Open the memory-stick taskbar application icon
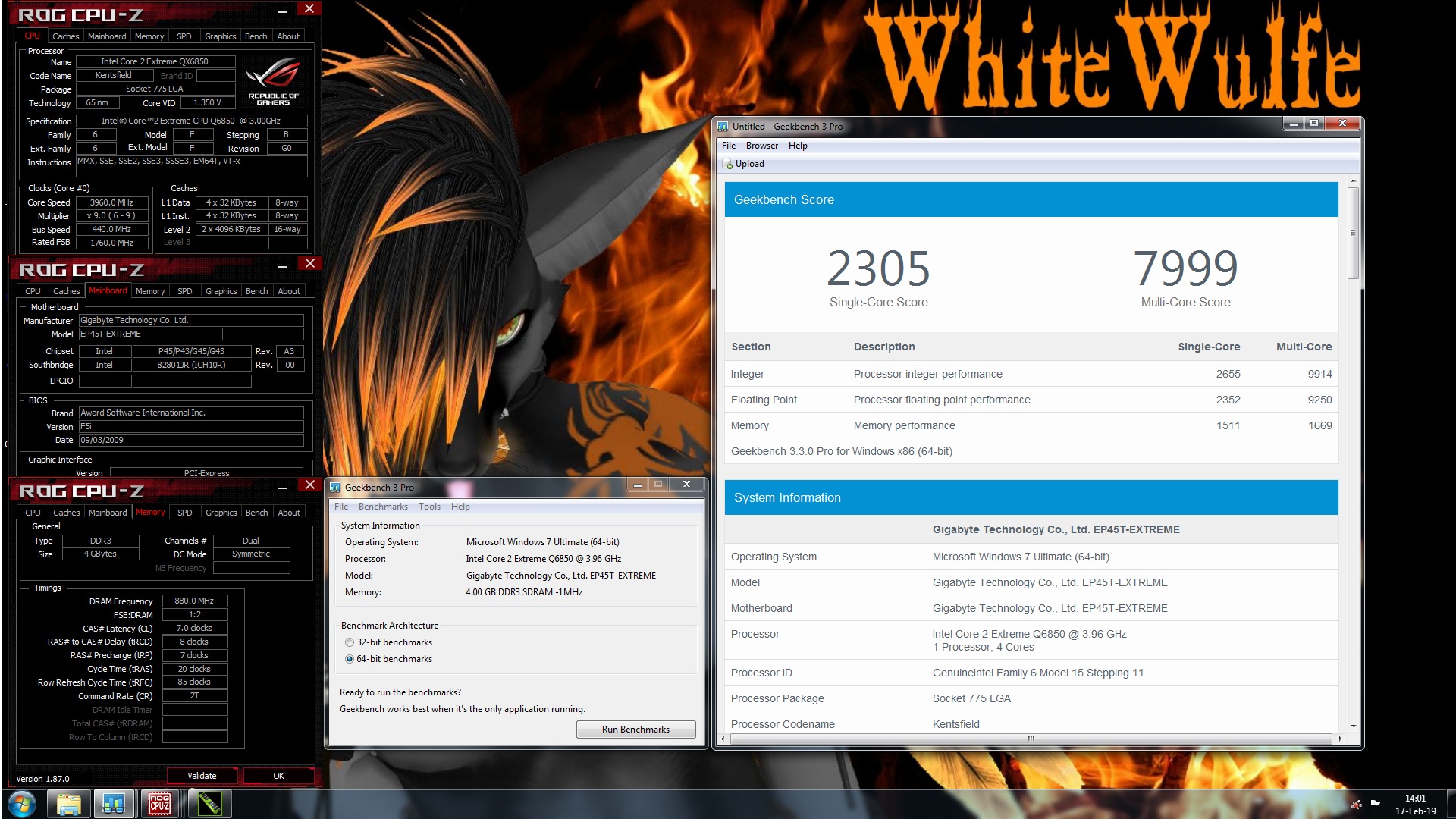This screenshot has width=1456, height=819. pos(209,804)
